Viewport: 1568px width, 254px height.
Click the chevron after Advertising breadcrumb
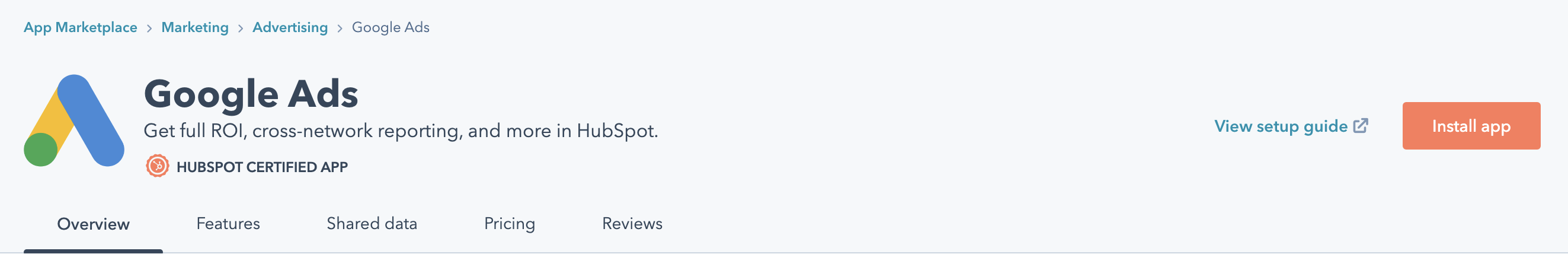(x=340, y=28)
